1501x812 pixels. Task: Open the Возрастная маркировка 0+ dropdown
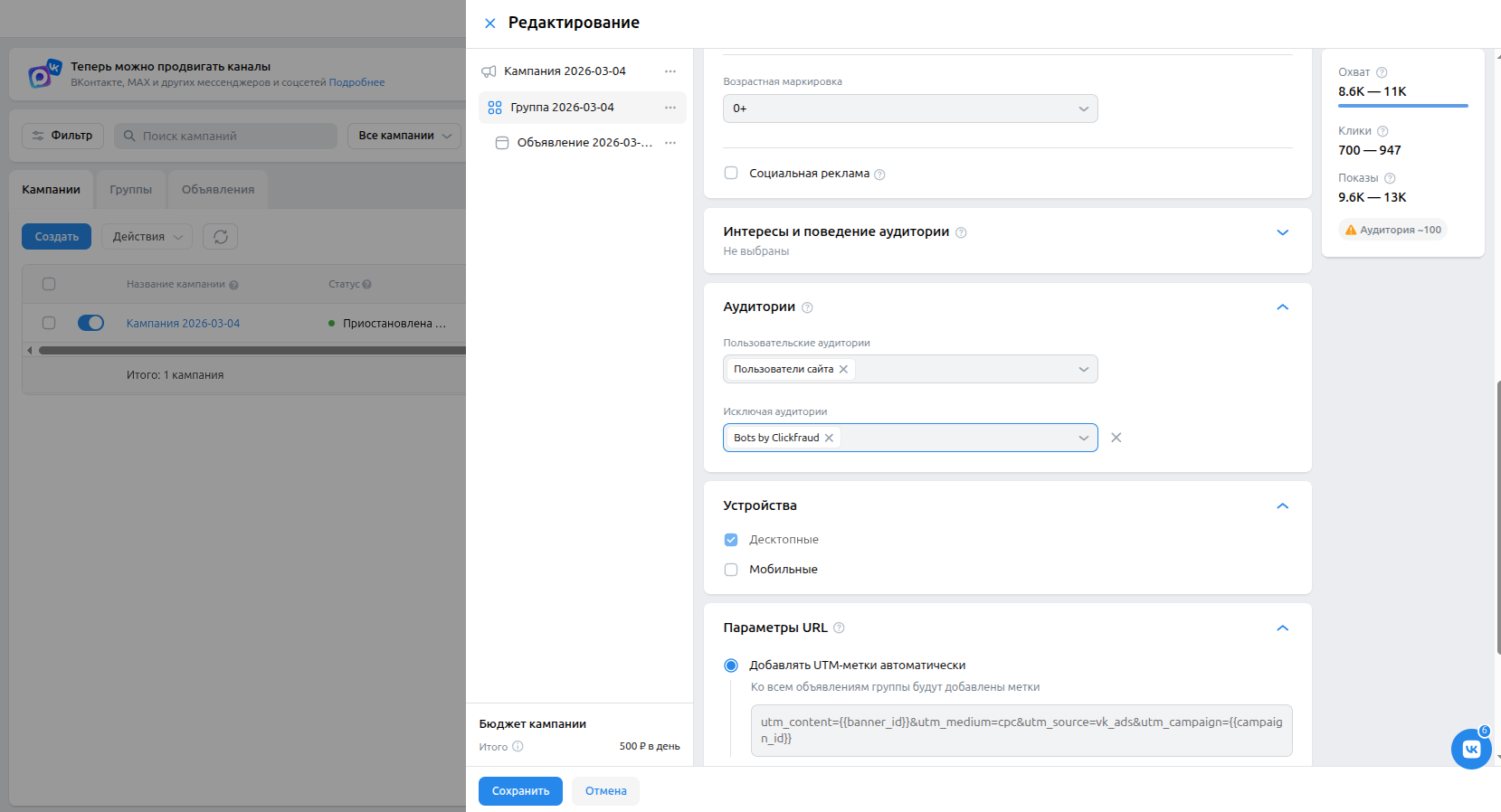point(910,109)
